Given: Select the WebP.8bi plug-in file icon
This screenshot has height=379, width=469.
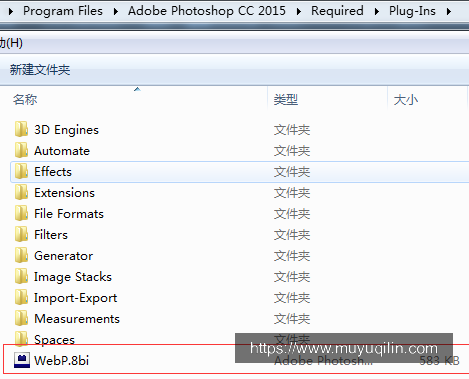Looking at the screenshot, I should pyautogui.click(x=22, y=360).
